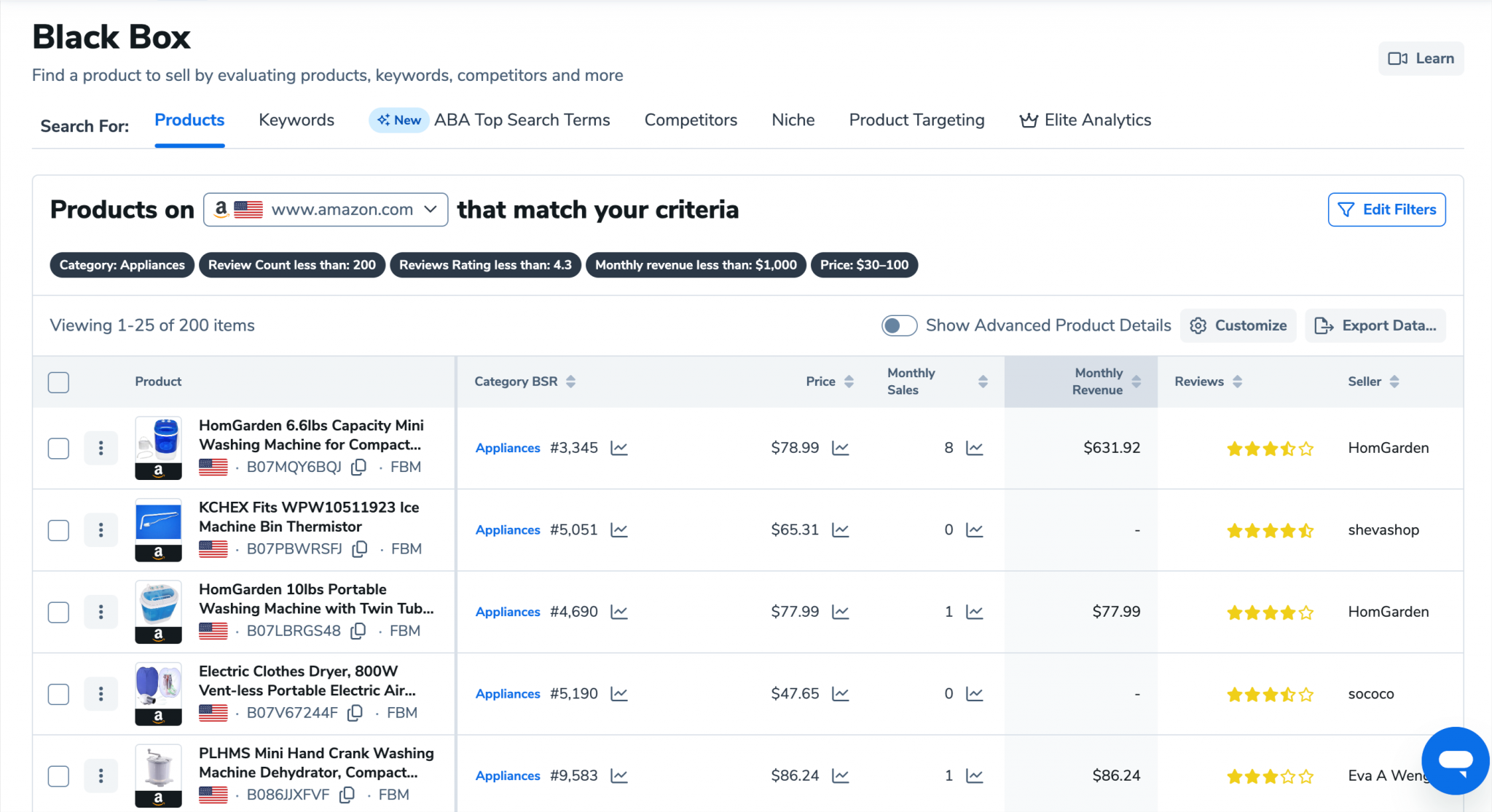The height and width of the screenshot is (812, 1492).
Task: Open the www.amazon.com marketplace dropdown
Action: (x=325, y=209)
